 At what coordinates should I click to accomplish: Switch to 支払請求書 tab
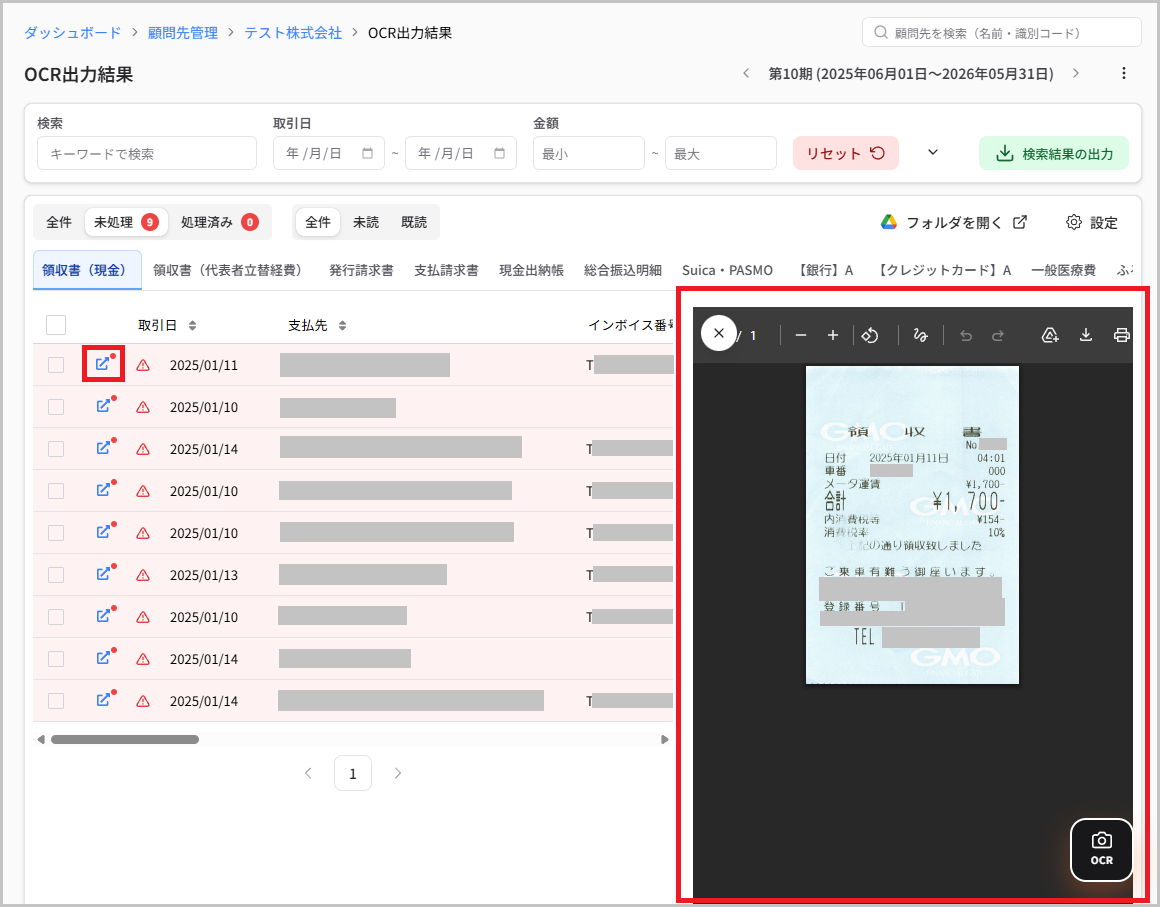point(446,270)
